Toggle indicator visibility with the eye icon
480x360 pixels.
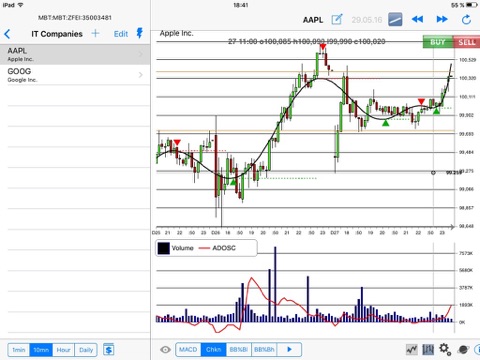[165, 350]
